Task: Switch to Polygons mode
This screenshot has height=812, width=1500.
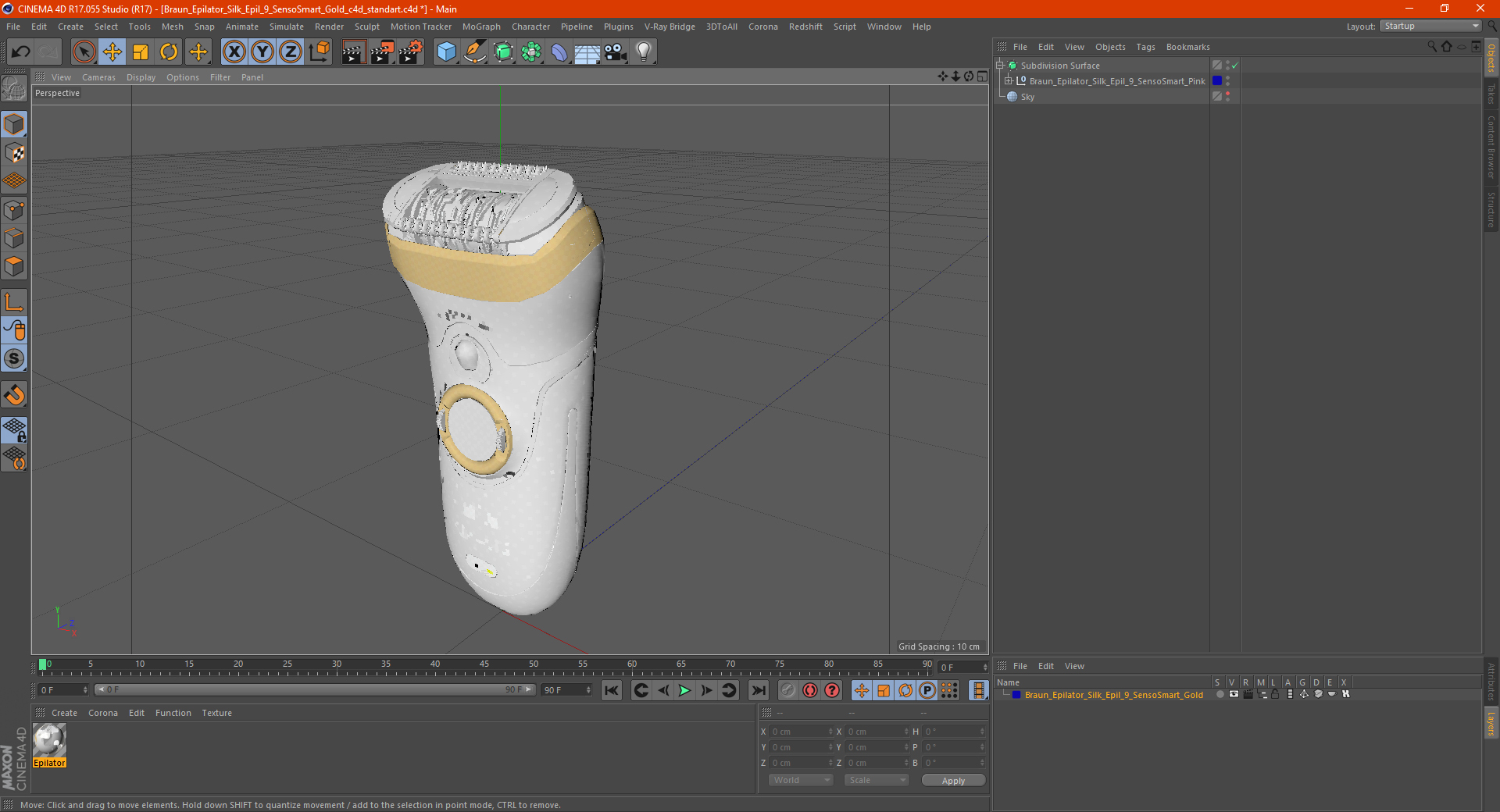Action: click(14, 266)
